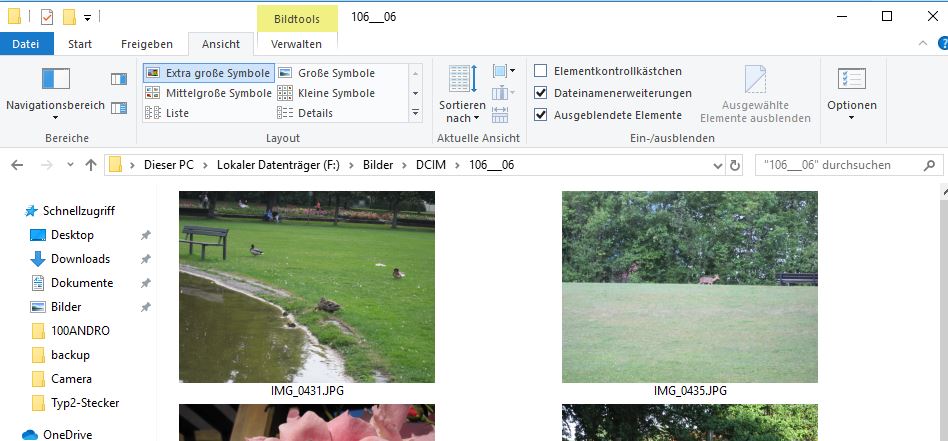This screenshot has height=441, width=948.
Task: Enable Elementkontrollkästchen checkbox
Action: point(541,71)
